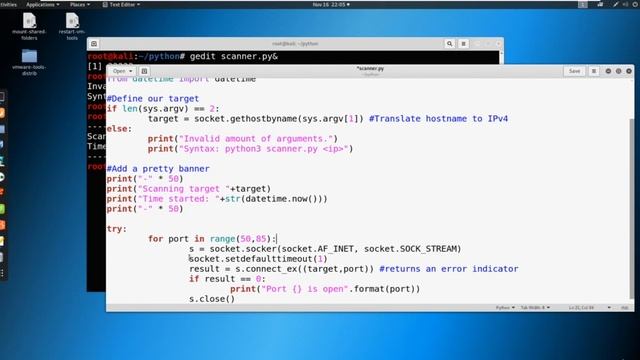Click the 'Syntax: python3 scanner.py <ip>' string

tap(264, 149)
